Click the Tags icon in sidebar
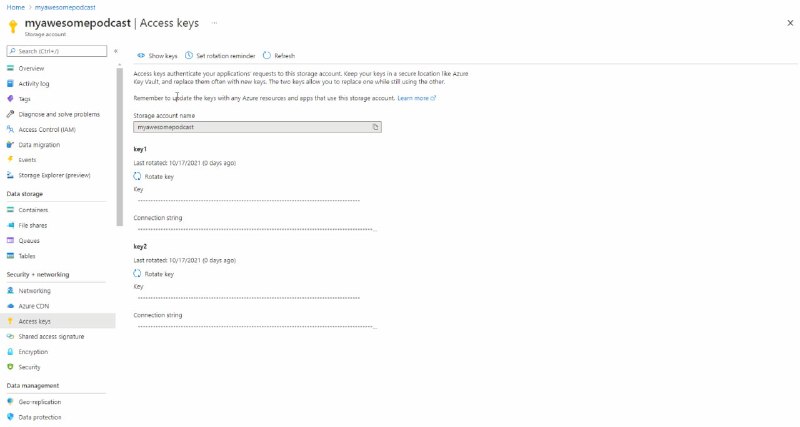The width and height of the screenshot is (800, 427). click(x=10, y=98)
